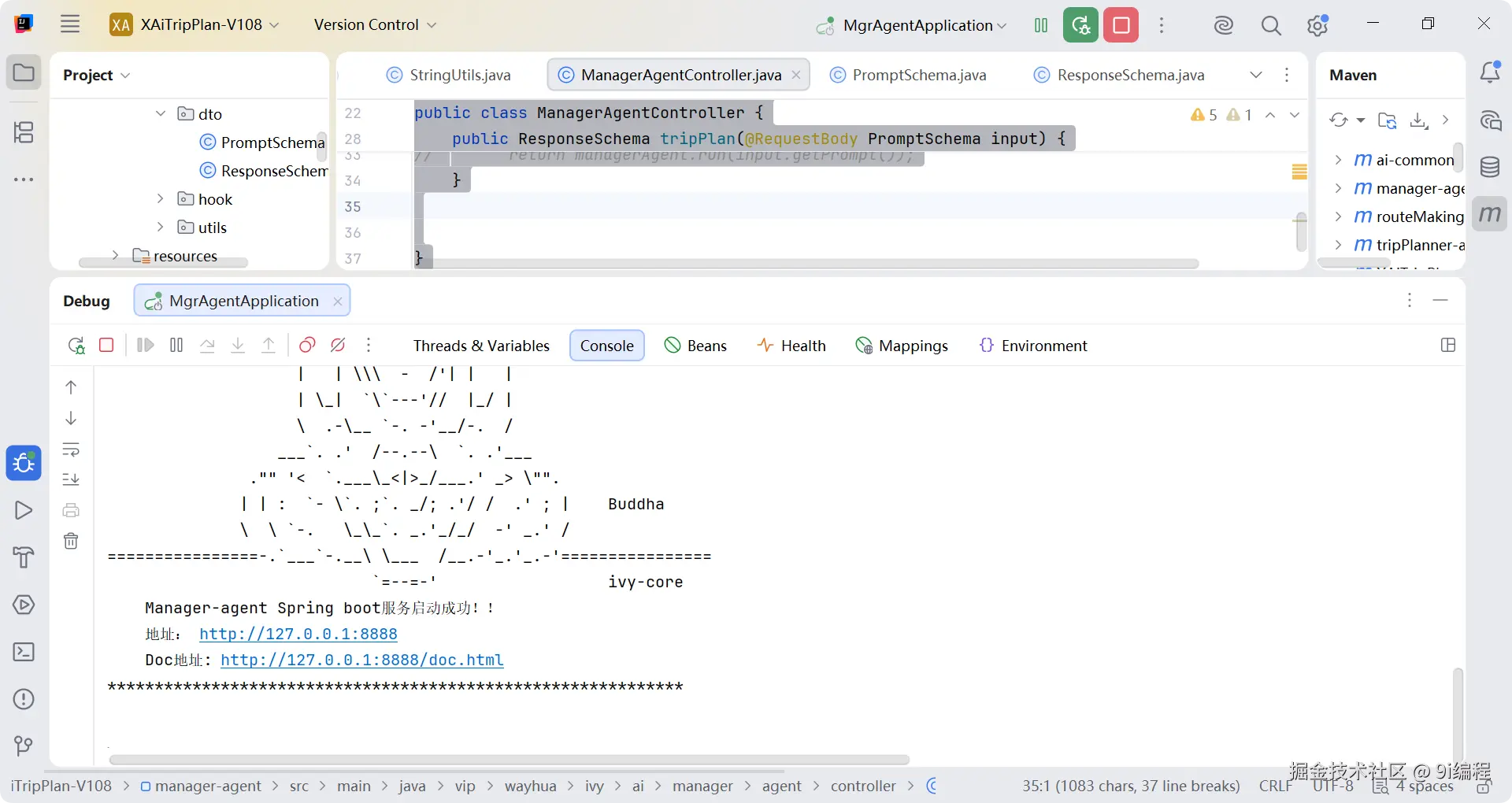Click Step Over in debug toolbar
Screen dimensions: 1512x803
(x=207, y=345)
